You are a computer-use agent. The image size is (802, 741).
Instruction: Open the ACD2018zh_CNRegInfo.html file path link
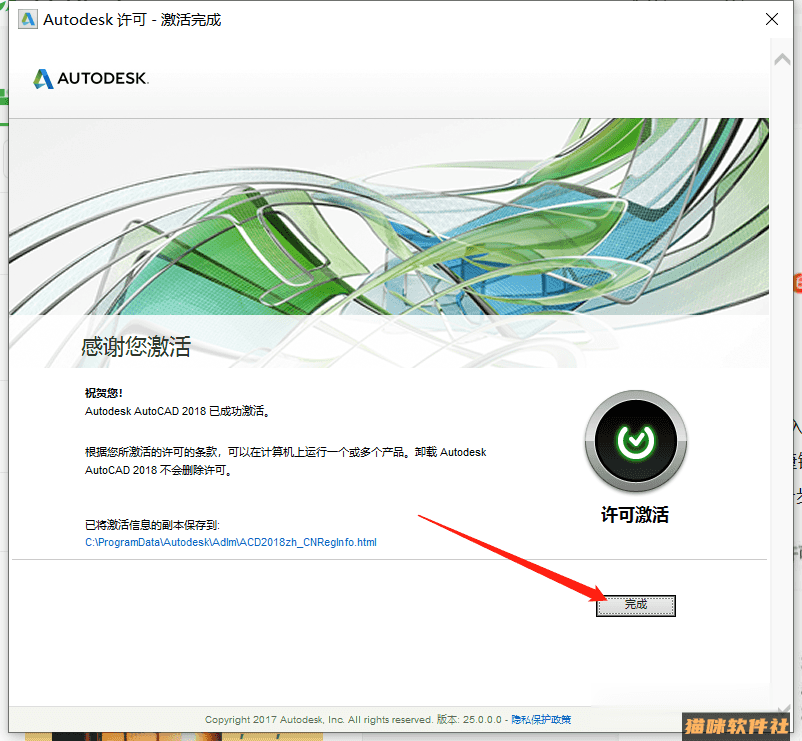click(x=231, y=542)
